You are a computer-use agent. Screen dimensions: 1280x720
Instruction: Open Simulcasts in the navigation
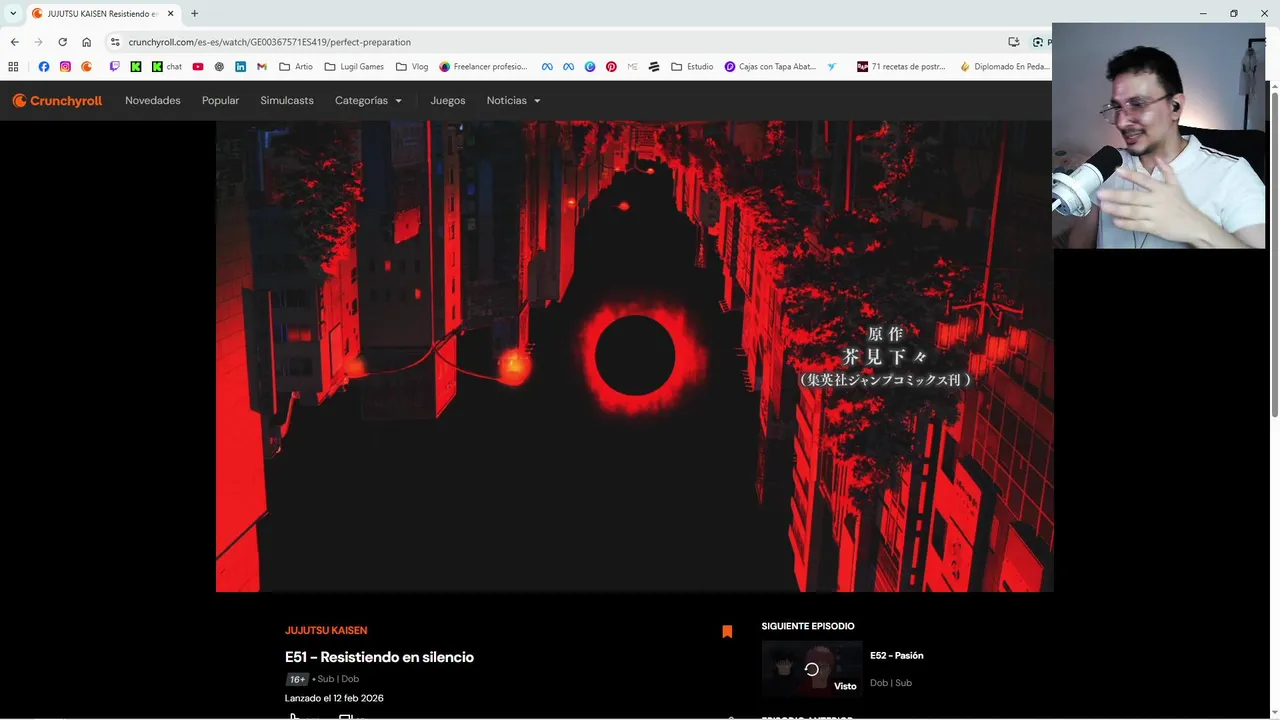[287, 100]
